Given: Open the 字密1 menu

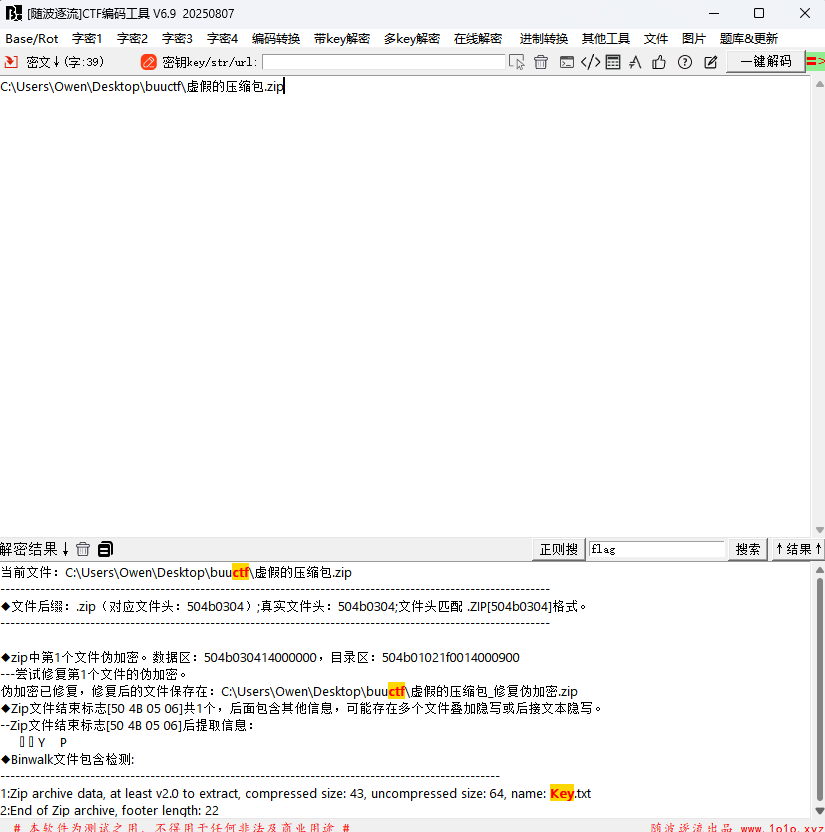Looking at the screenshot, I should 87,39.
